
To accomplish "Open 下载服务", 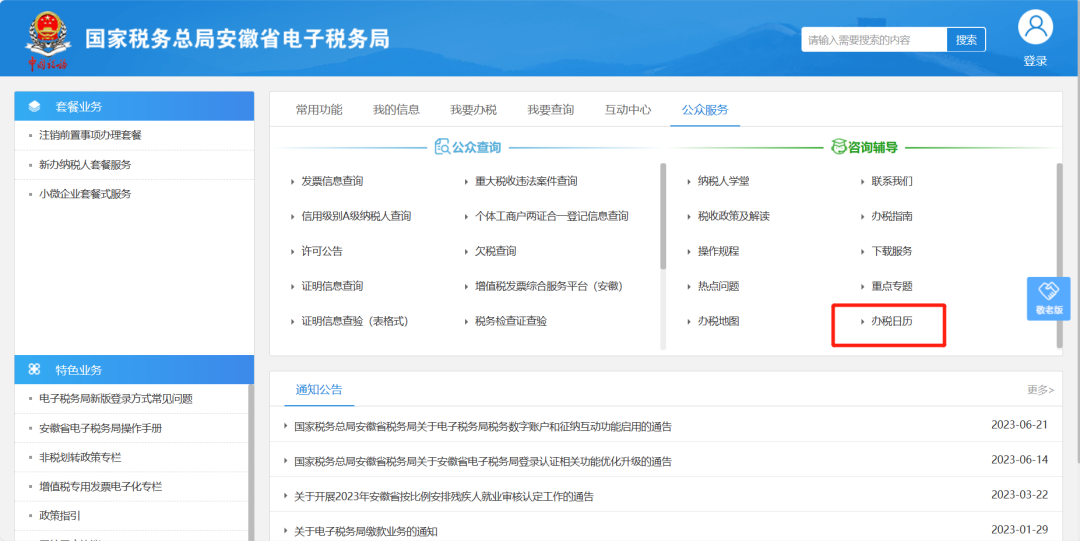I will click(892, 251).
